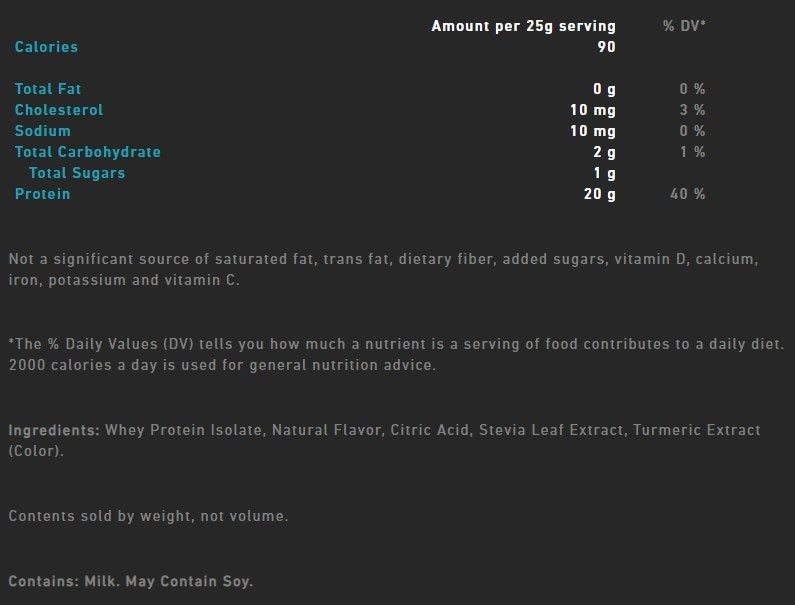The height and width of the screenshot is (605, 795).
Task: Select 'Contents sold by weight' statement
Action: [x=148, y=516]
